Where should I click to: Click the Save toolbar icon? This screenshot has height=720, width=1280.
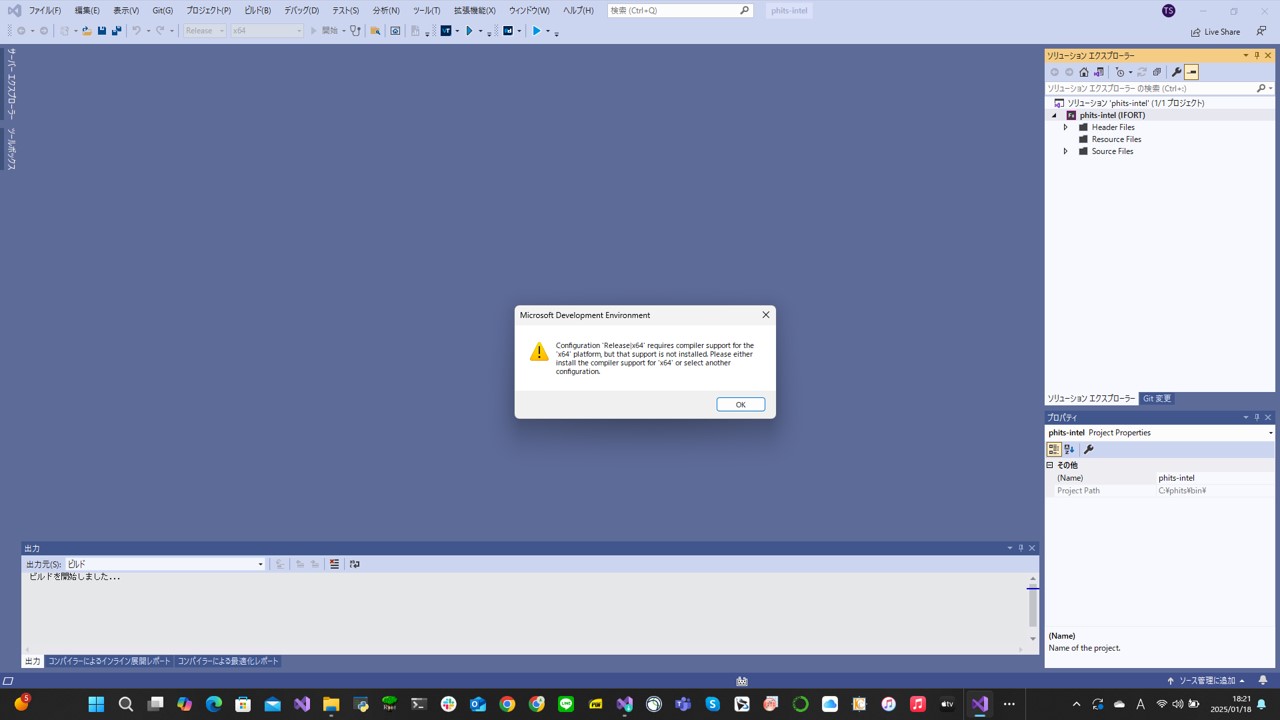[x=102, y=31]
